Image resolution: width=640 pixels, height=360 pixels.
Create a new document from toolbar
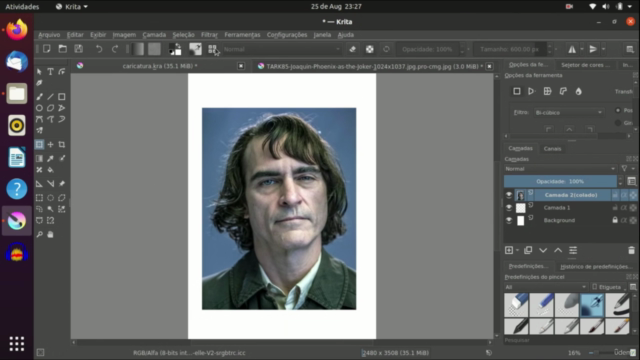47,49
